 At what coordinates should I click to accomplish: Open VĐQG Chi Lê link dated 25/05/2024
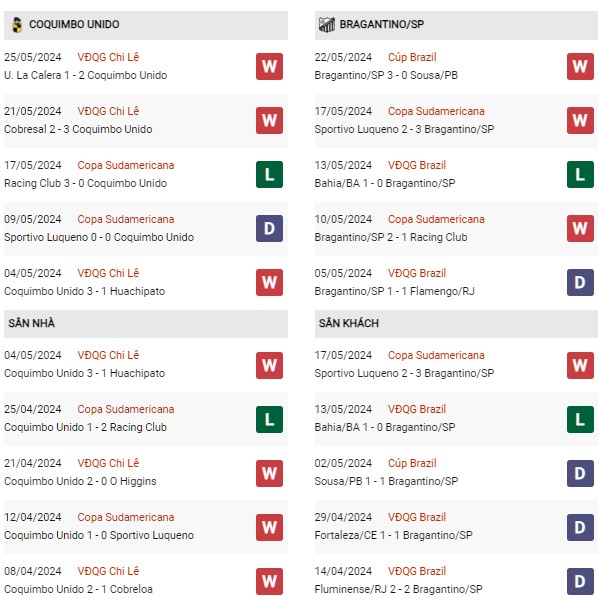108,57
